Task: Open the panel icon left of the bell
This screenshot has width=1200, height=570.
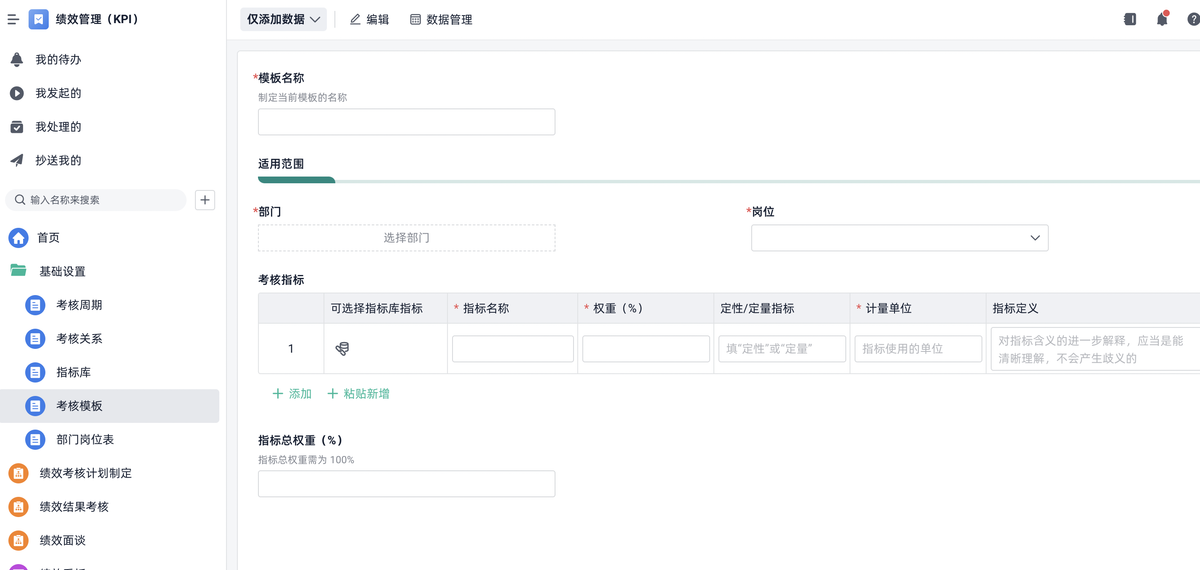Action: [x=1130, y=19]
